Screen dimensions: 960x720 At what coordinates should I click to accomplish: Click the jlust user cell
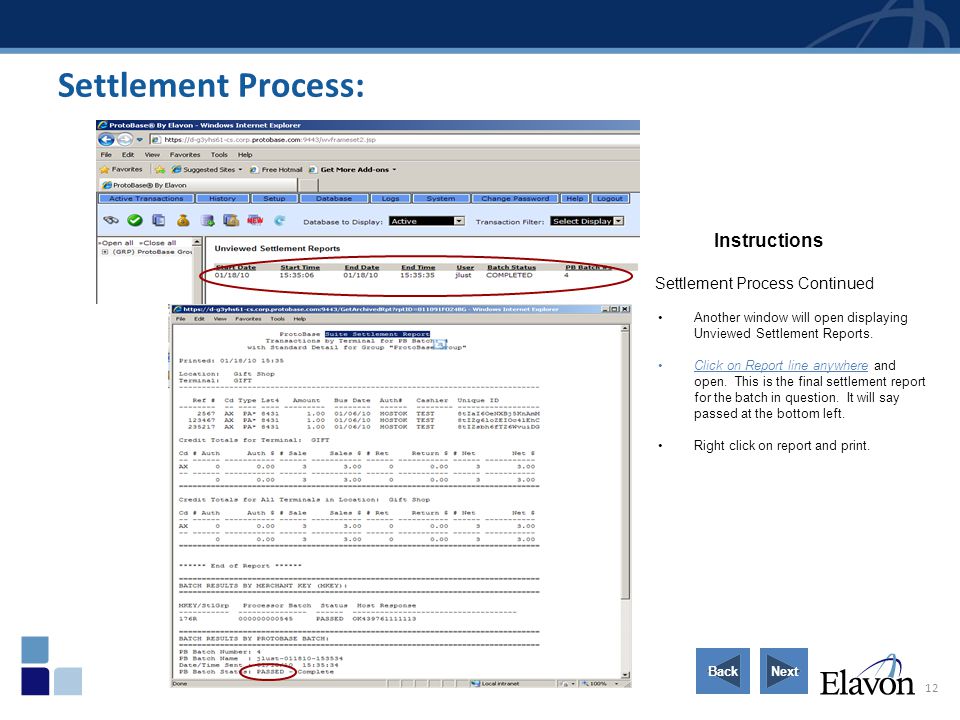coord(463,276)
